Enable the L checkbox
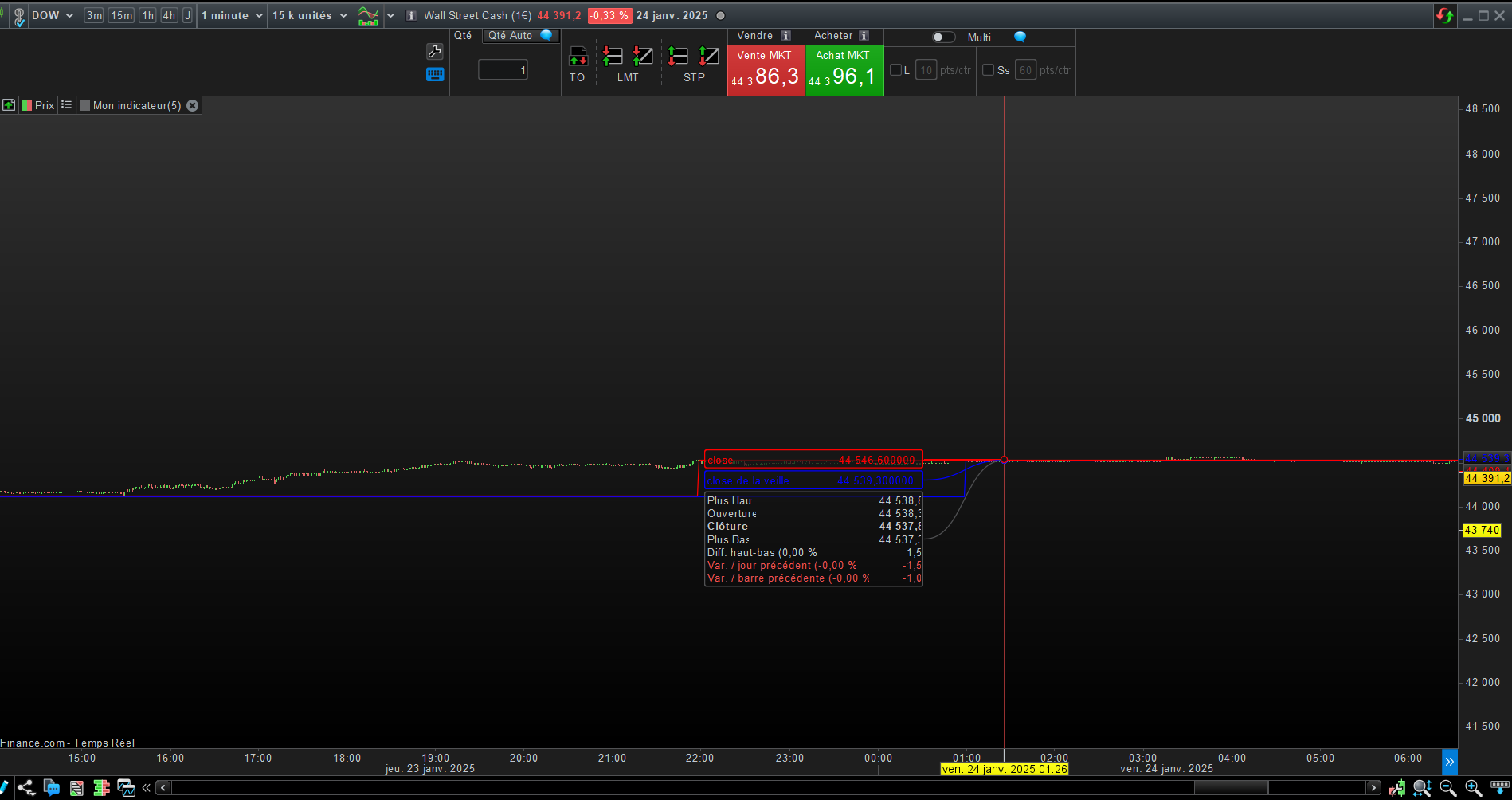1512x800 pixels. (895, 70)
